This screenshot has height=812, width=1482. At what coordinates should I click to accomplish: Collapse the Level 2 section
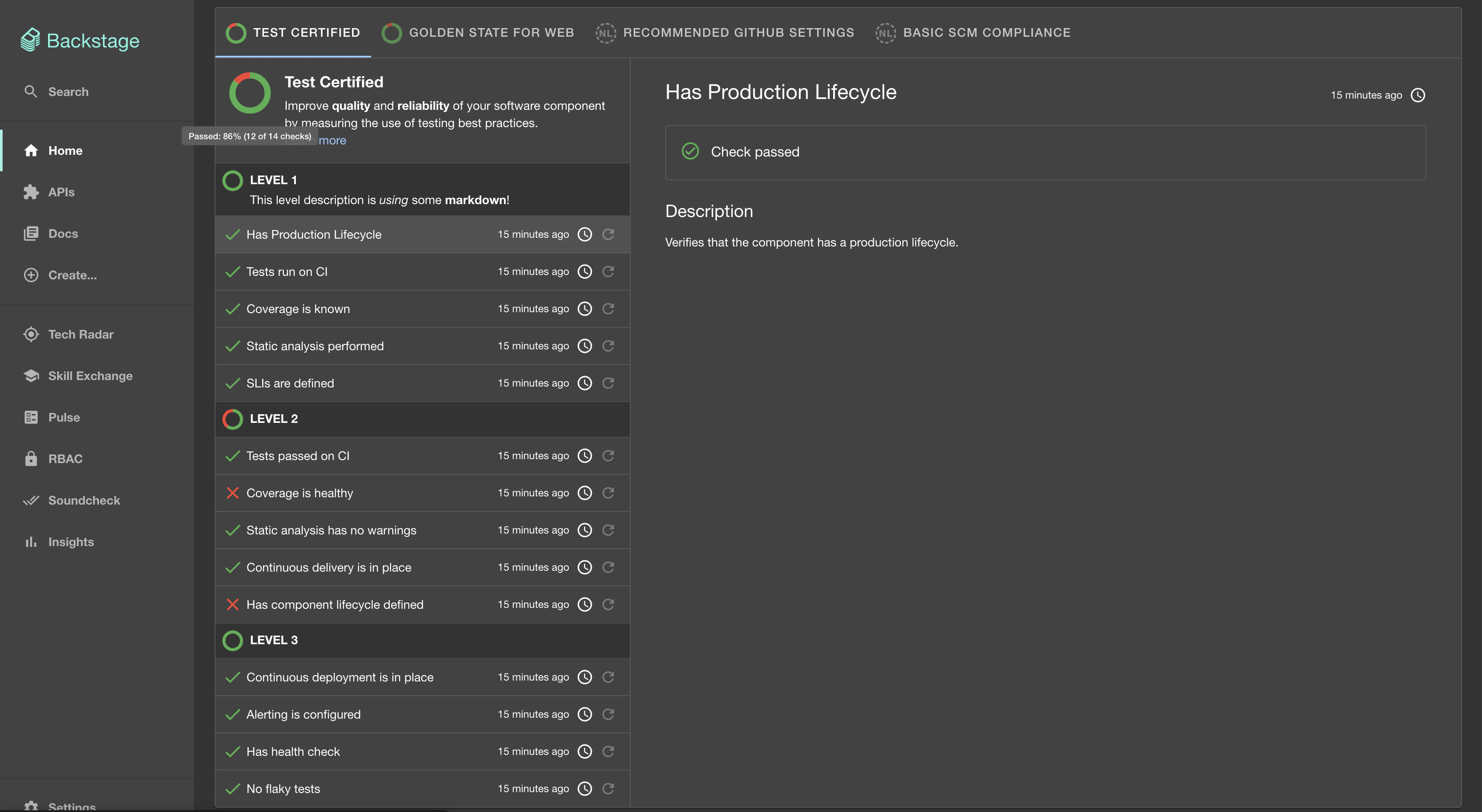click(x=422, y=419)
